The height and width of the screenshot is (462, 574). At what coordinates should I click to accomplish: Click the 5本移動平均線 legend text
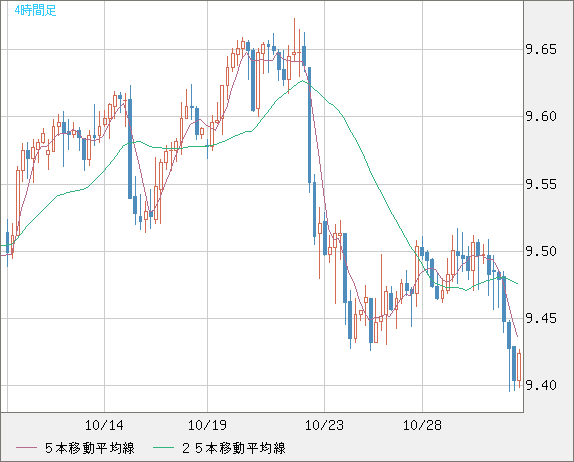90,448
